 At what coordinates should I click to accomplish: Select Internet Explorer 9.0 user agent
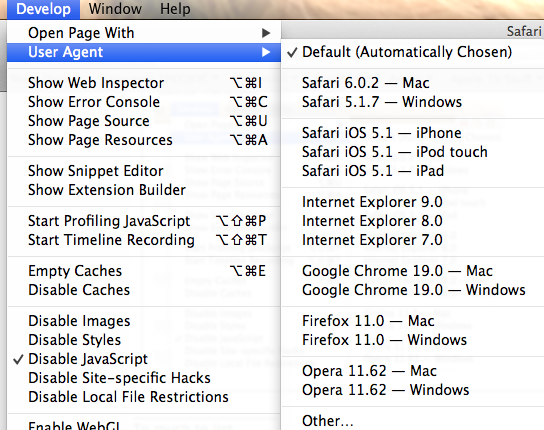[413, 202]
